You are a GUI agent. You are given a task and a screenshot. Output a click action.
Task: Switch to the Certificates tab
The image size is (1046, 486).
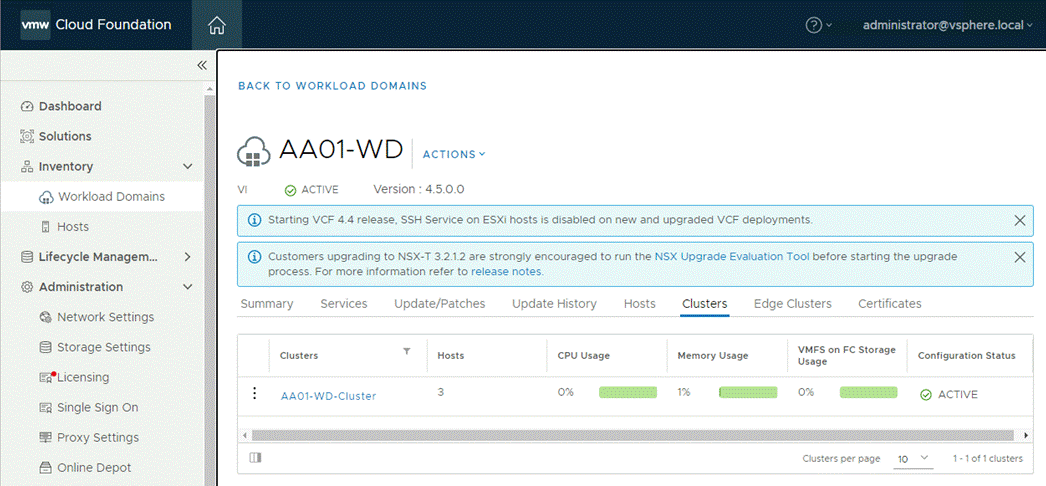890,303
